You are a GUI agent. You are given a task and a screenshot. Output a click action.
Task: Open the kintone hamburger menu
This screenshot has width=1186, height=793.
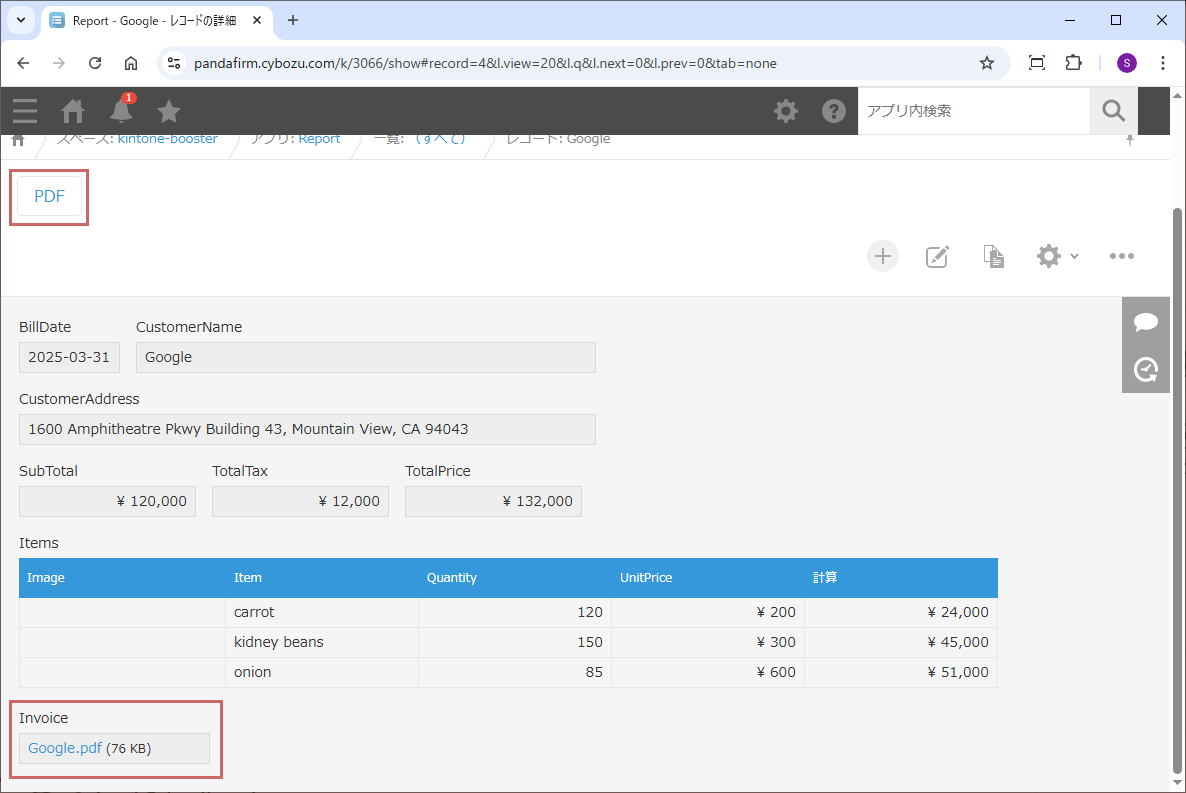25,111
